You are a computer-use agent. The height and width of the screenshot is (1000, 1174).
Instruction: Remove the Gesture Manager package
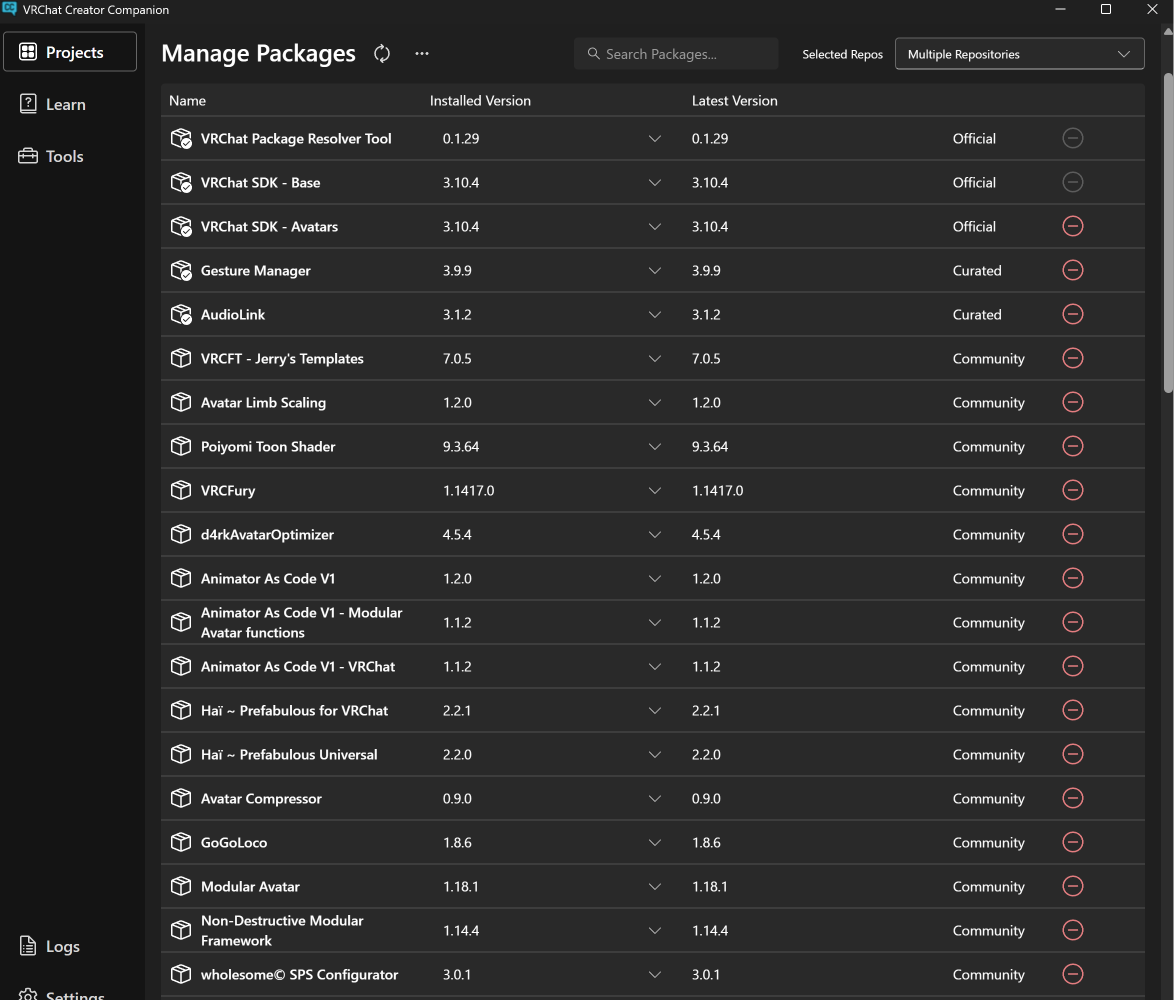tap(1073, 270)
